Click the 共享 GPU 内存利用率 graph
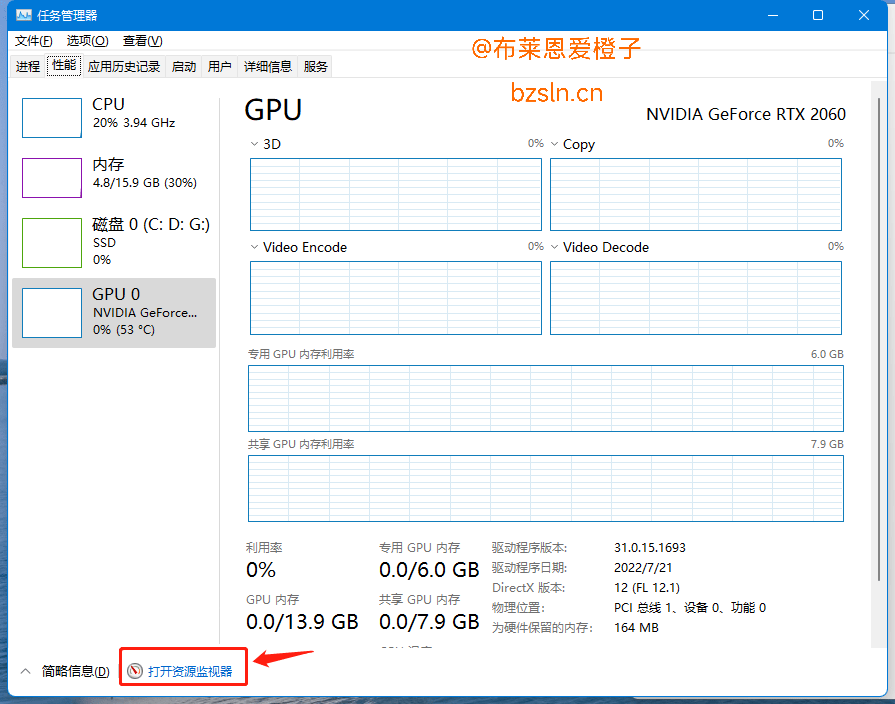Viewport: 895px width, 704px height. [546, 488]
